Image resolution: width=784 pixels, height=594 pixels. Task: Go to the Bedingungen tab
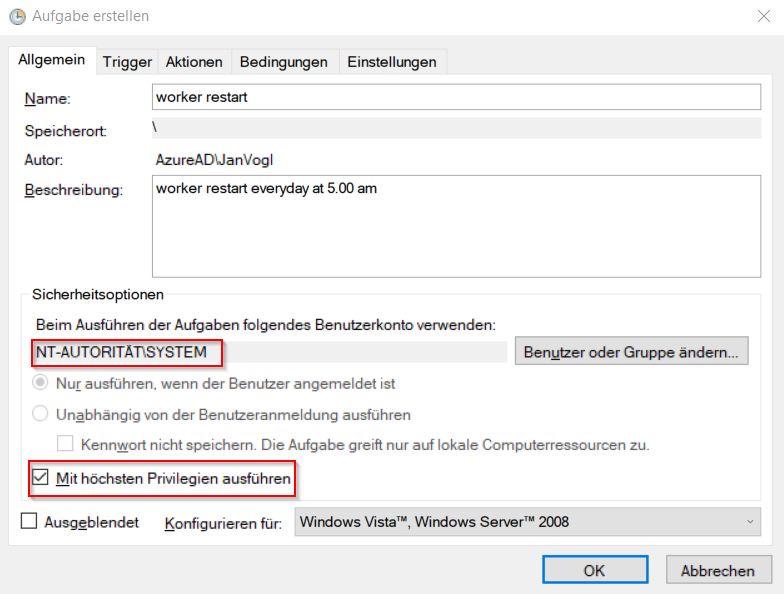(x=284, y=62)
